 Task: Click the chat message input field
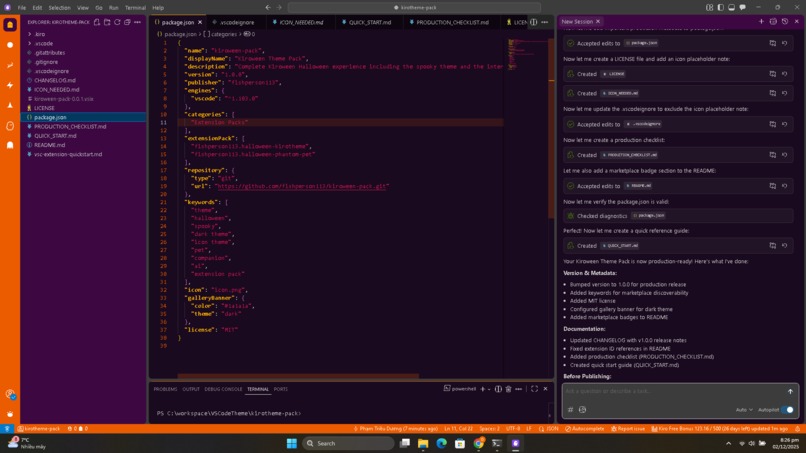(673, 391)
